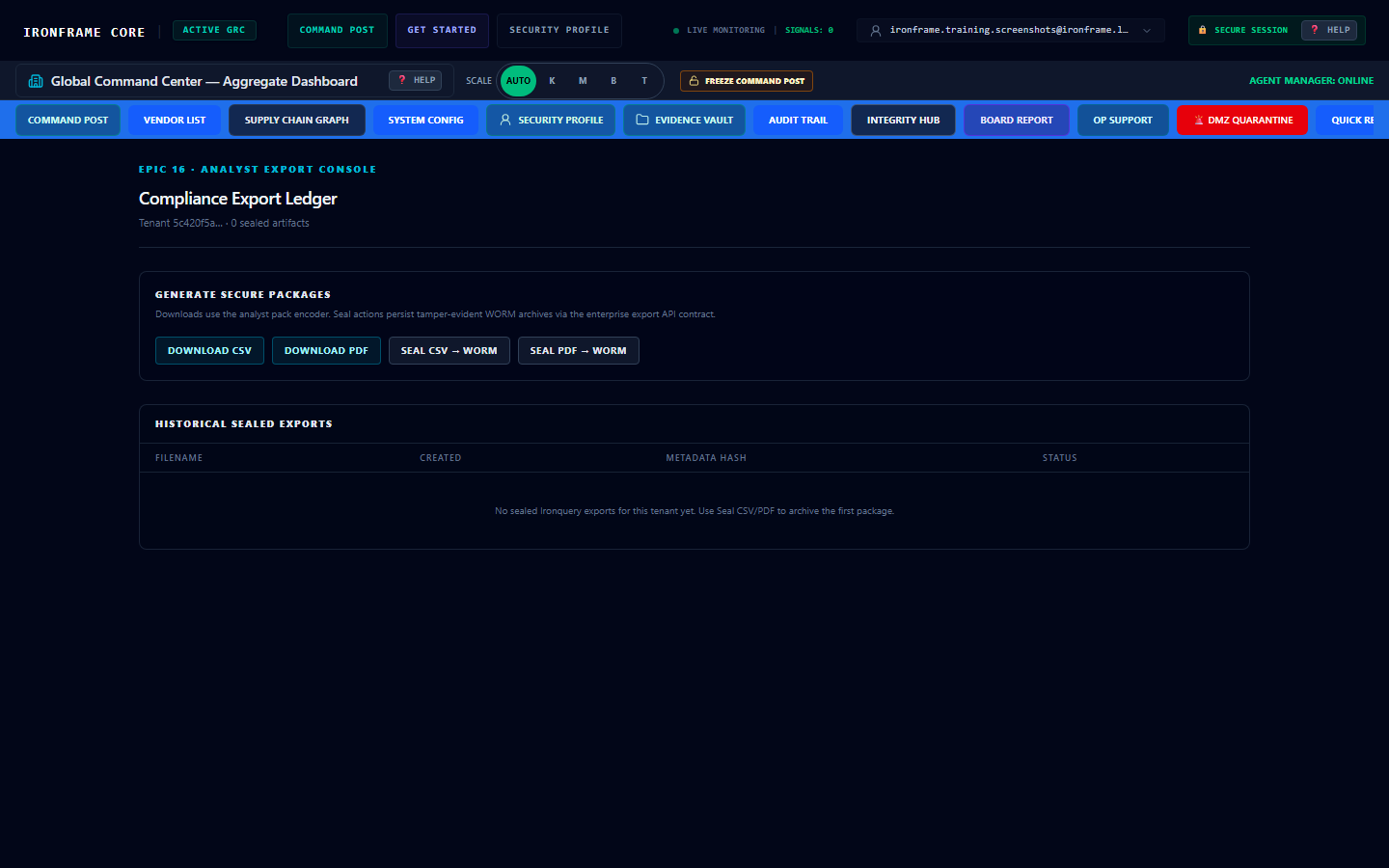The width and height of the screenshot is (1389, 868).
Task: Select B scale option
Action: pyautogui.click(x=613, y=81)
